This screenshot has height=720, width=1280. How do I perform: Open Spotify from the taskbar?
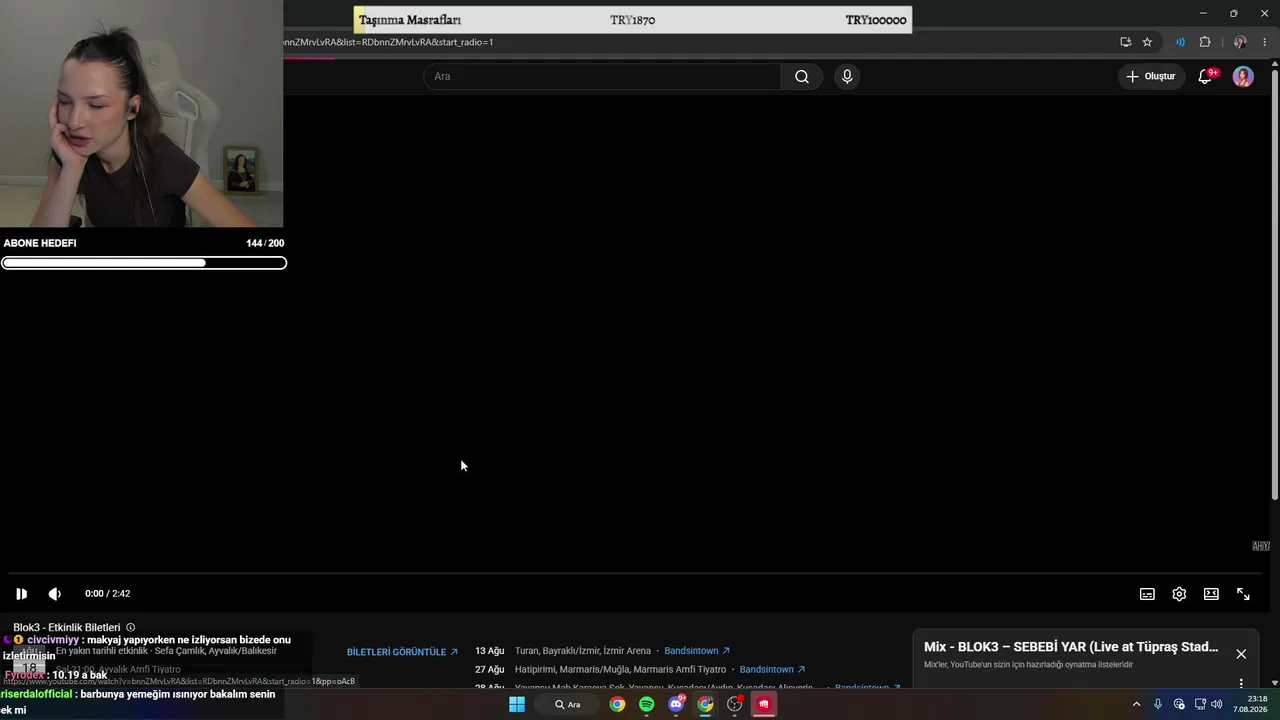(647, 704)
